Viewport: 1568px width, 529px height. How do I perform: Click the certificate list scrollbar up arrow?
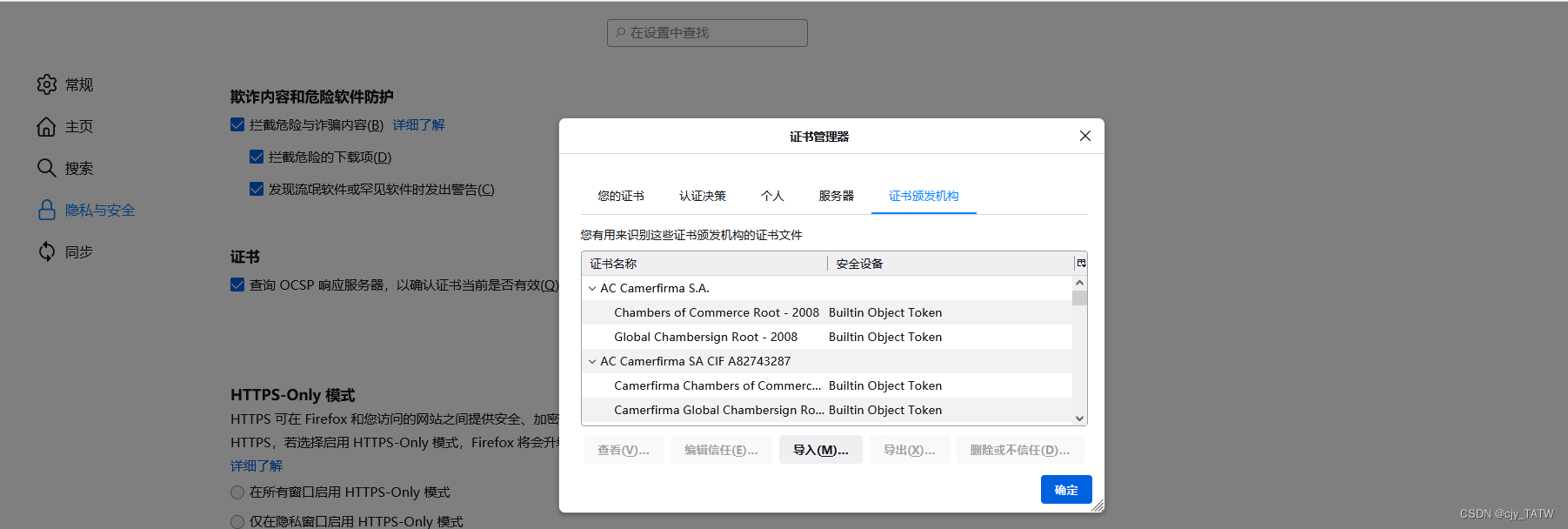(1079, 283)
